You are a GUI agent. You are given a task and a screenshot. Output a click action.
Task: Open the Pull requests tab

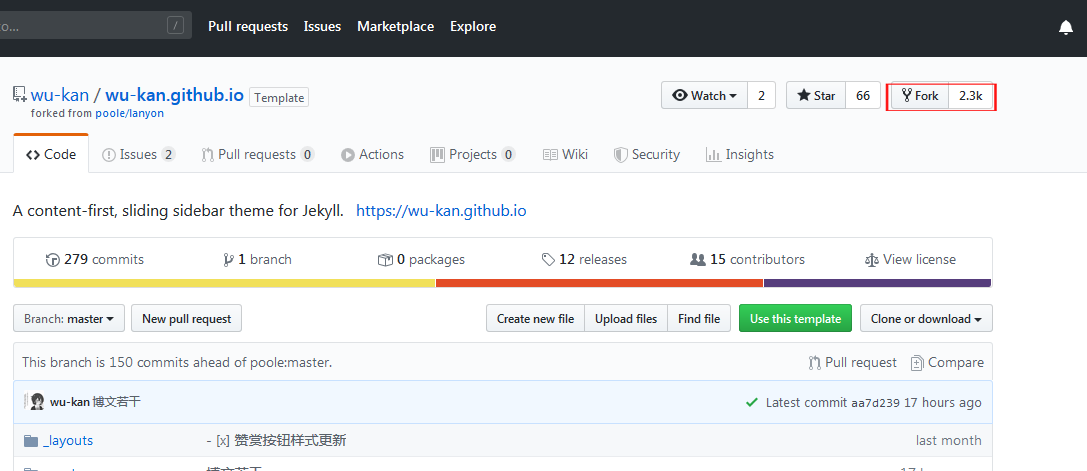tap(257, 155)
